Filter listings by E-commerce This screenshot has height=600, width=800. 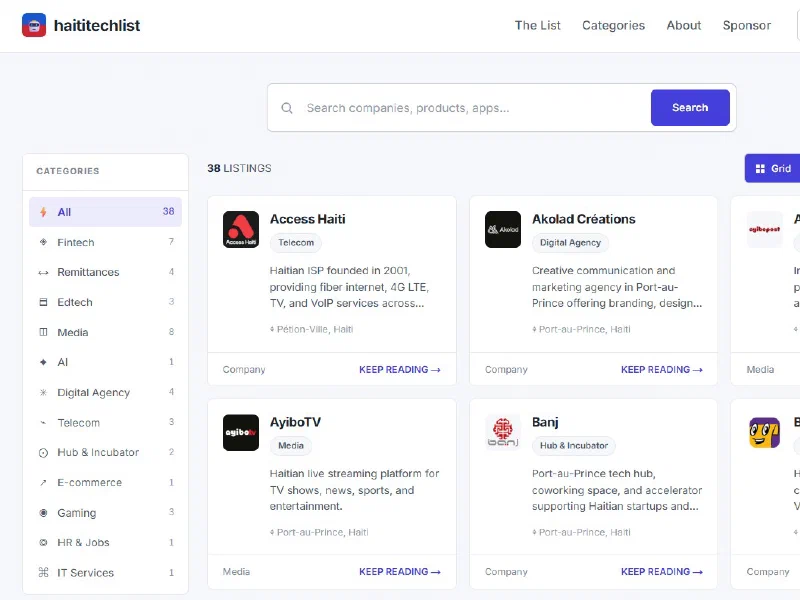coord(106,483)
